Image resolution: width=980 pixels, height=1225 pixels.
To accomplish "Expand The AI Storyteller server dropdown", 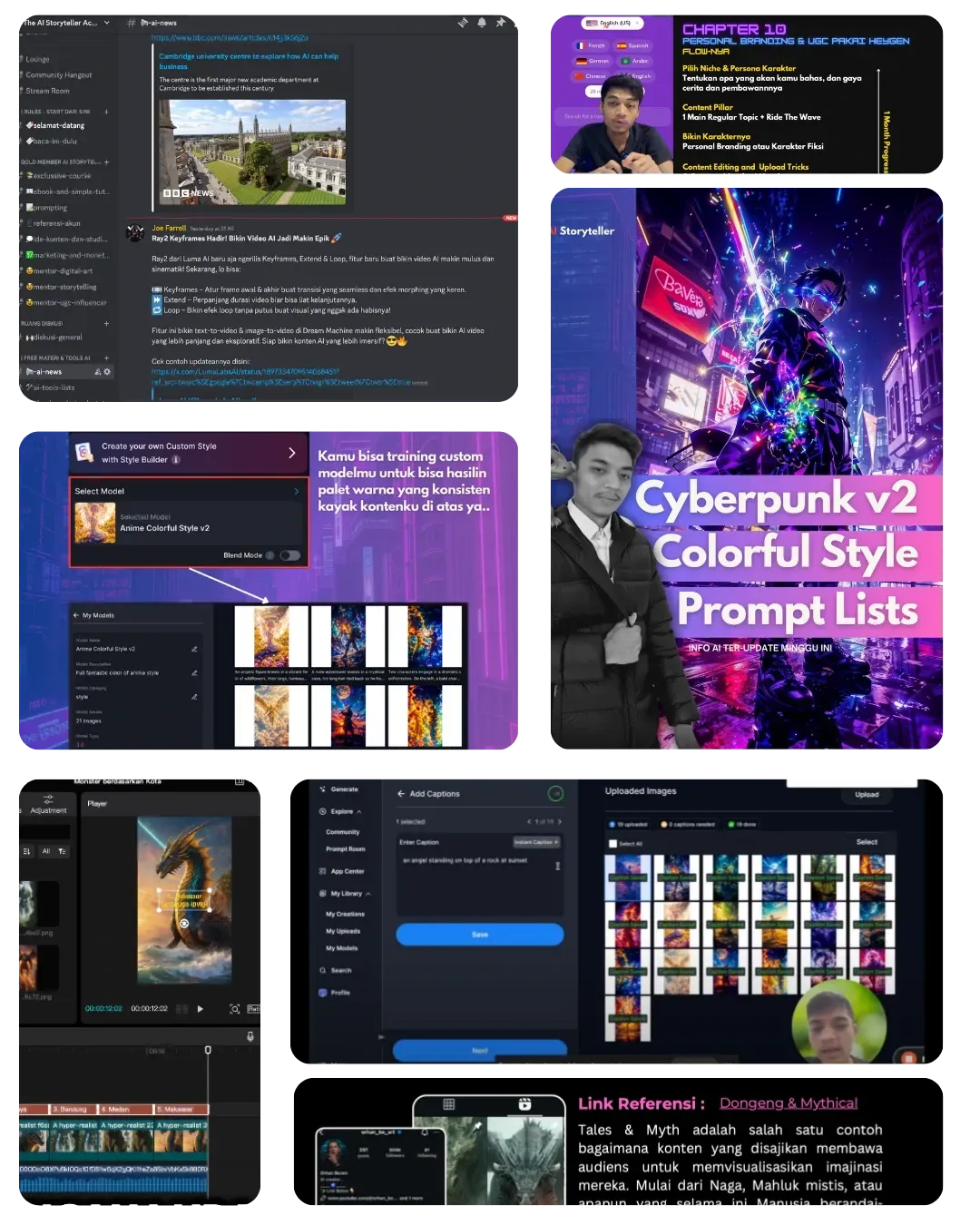I will pyautogui.click(x=106, y=23).
